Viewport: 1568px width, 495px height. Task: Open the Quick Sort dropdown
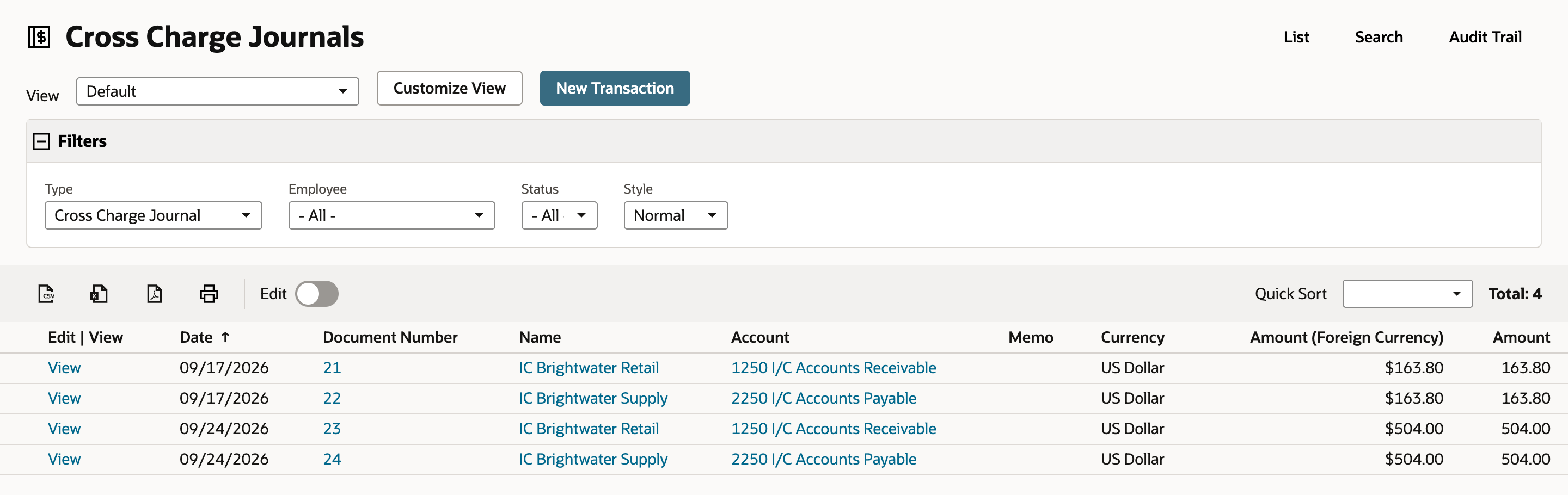1407,294
